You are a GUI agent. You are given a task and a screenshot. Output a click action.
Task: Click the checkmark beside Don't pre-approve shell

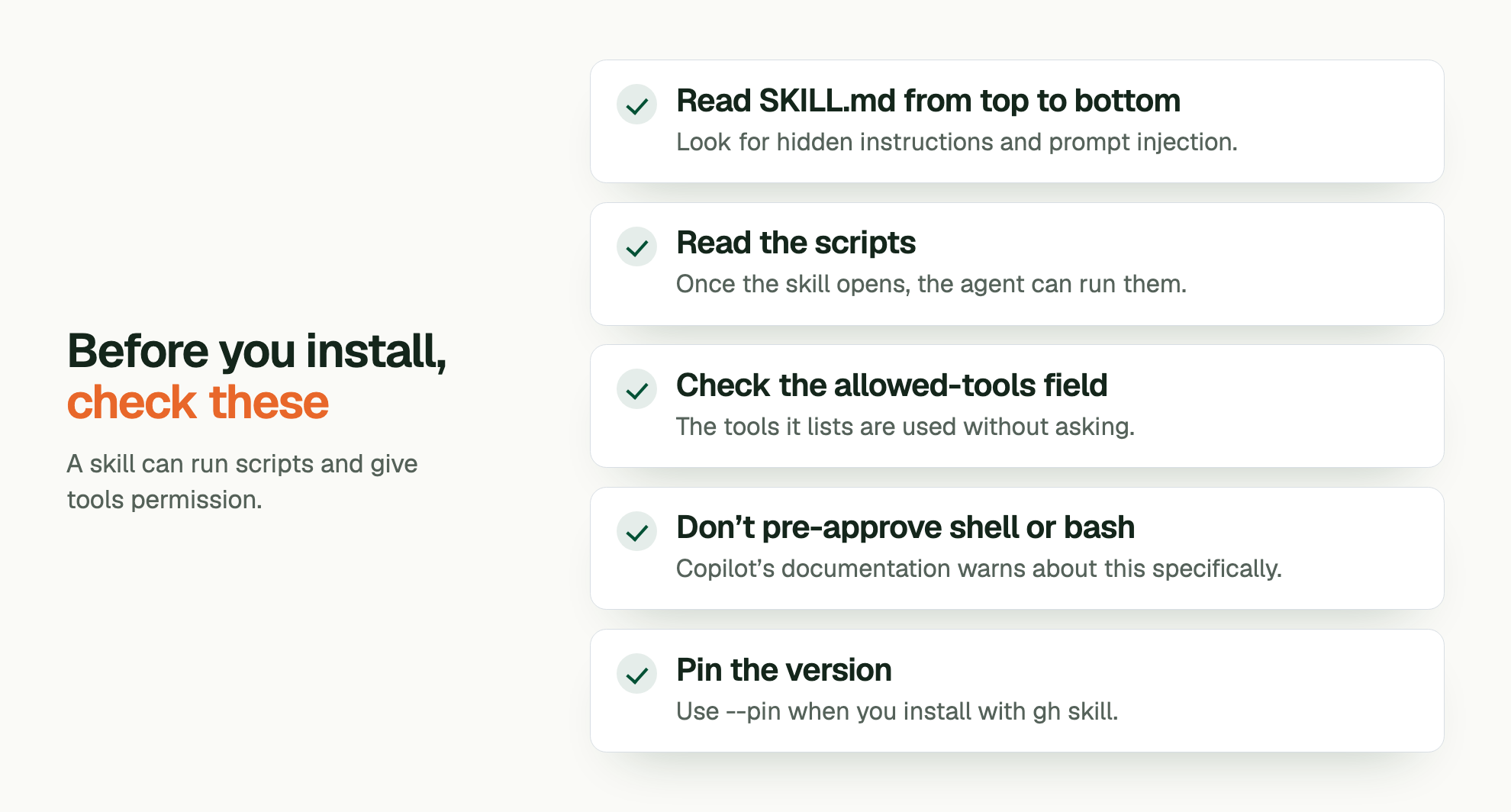(636, 531)
